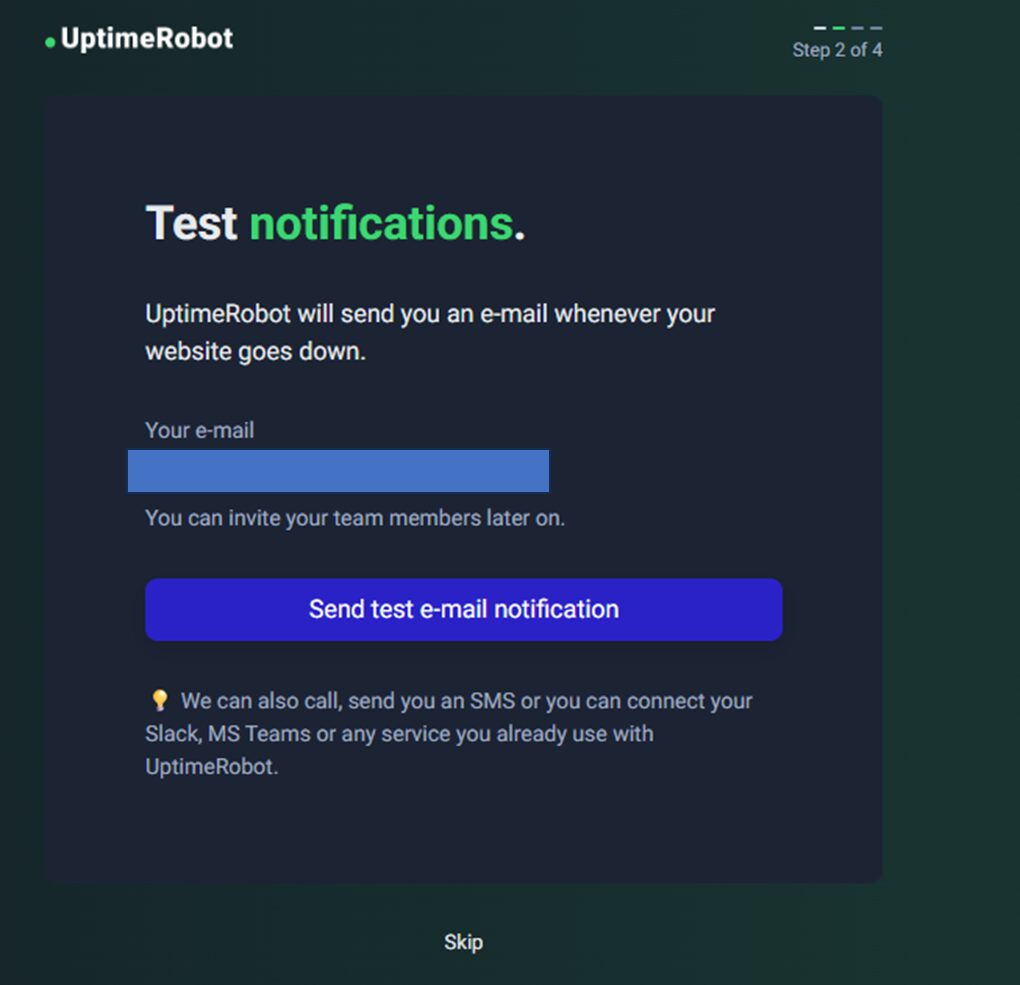
Task: Click the website down description text
Action: tap(430, 332)
